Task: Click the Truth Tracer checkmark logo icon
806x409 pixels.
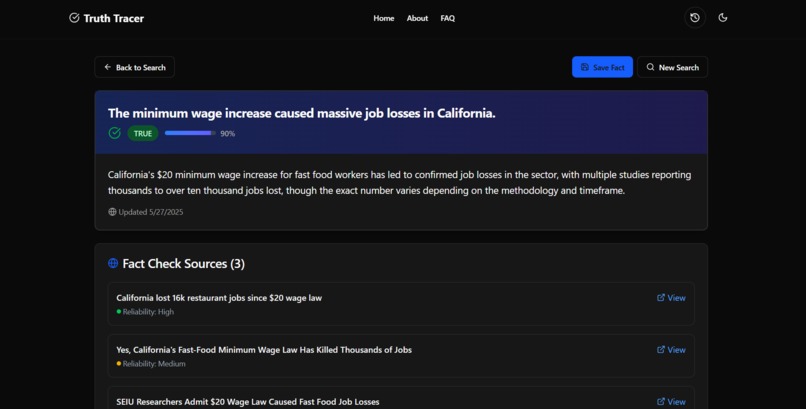Action: point(74,18)
